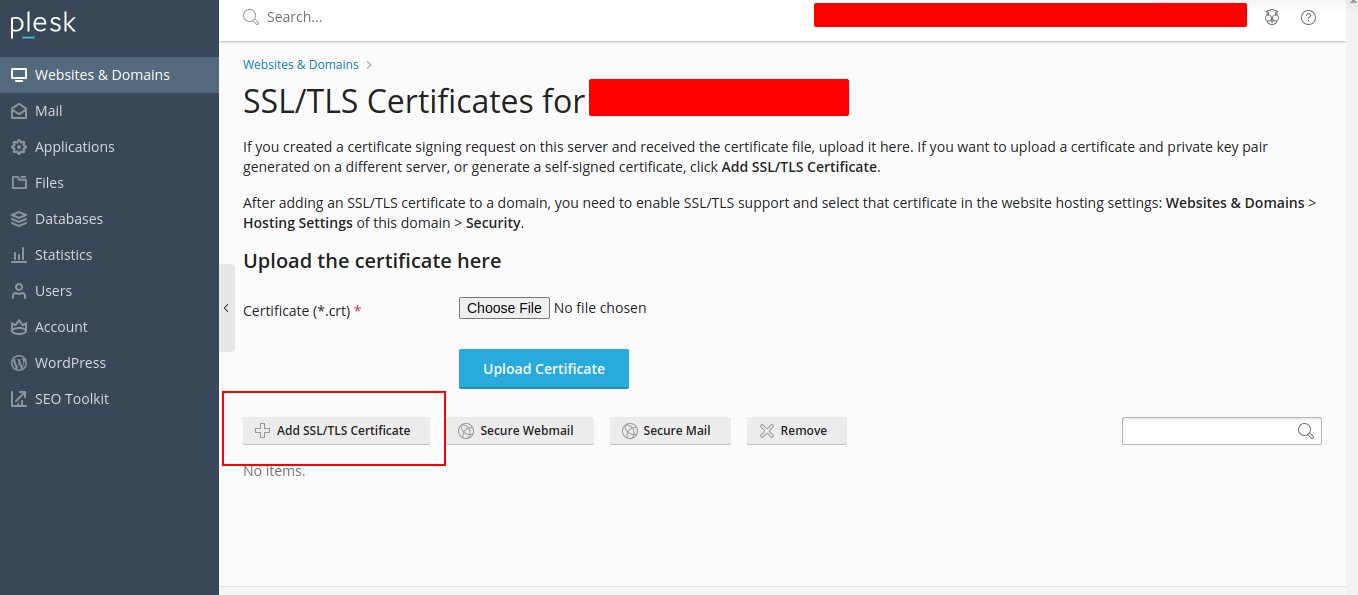This screenshot has width=1358, height=595.
Task: Click the Plesk logo
Action: coord(43,24)
